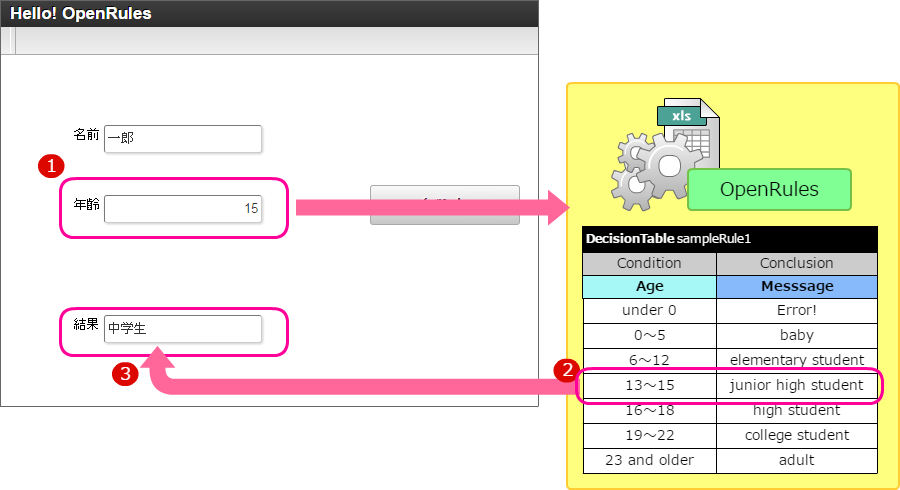Click the 'adult' cell
The width and height of the screenshot is (900, 490).
pos(797,461)
